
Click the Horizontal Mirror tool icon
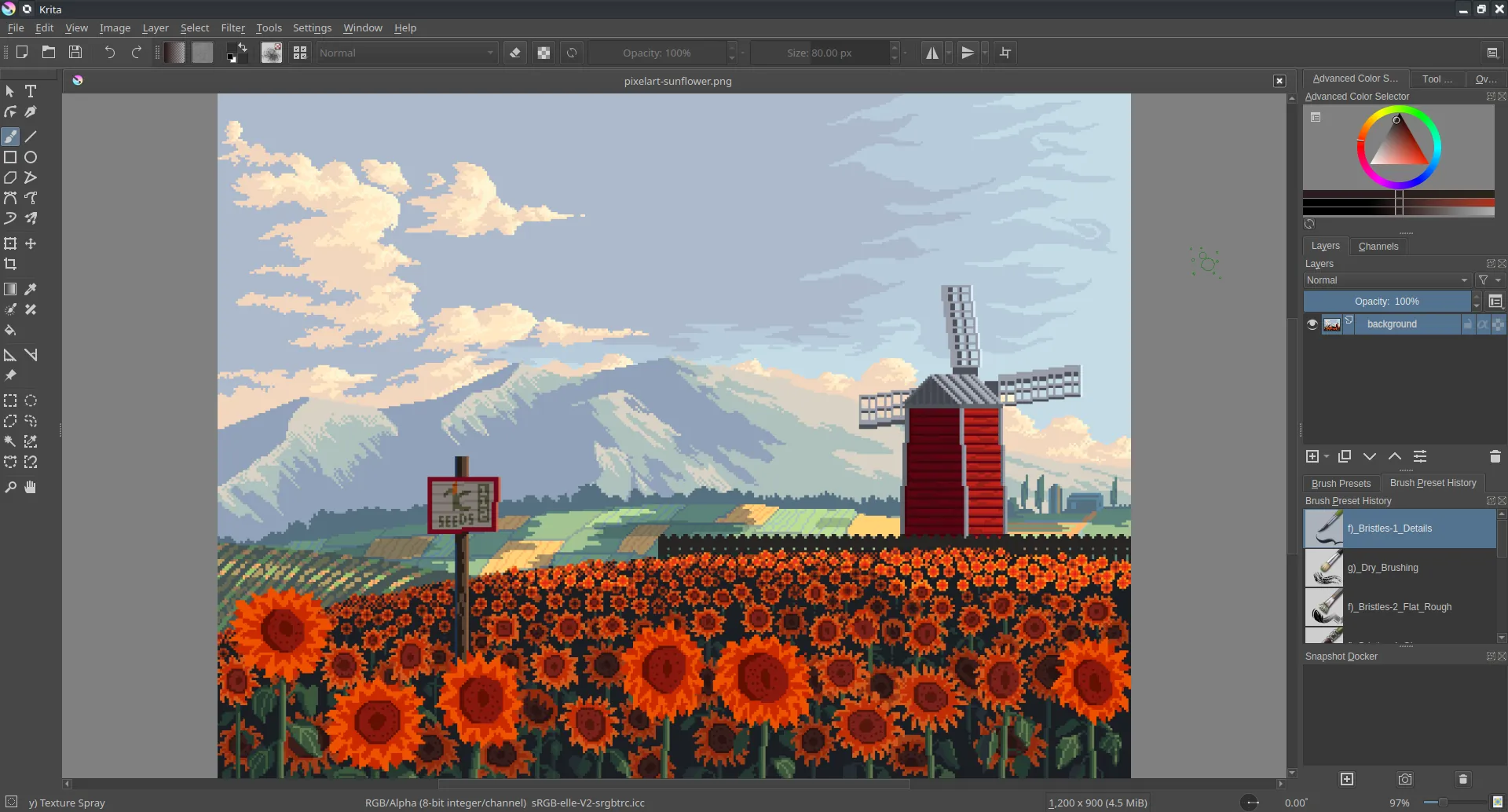coord(932,53)
